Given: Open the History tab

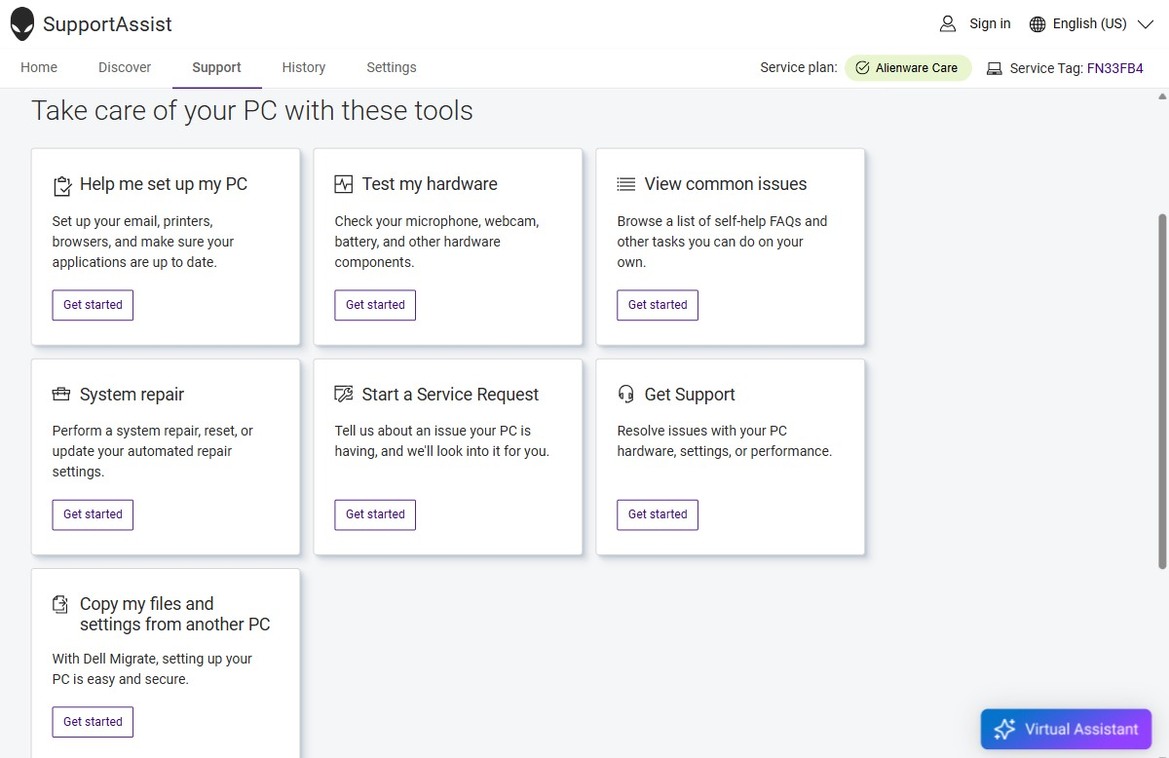Looking at the screenshot, I should (303, 68).
